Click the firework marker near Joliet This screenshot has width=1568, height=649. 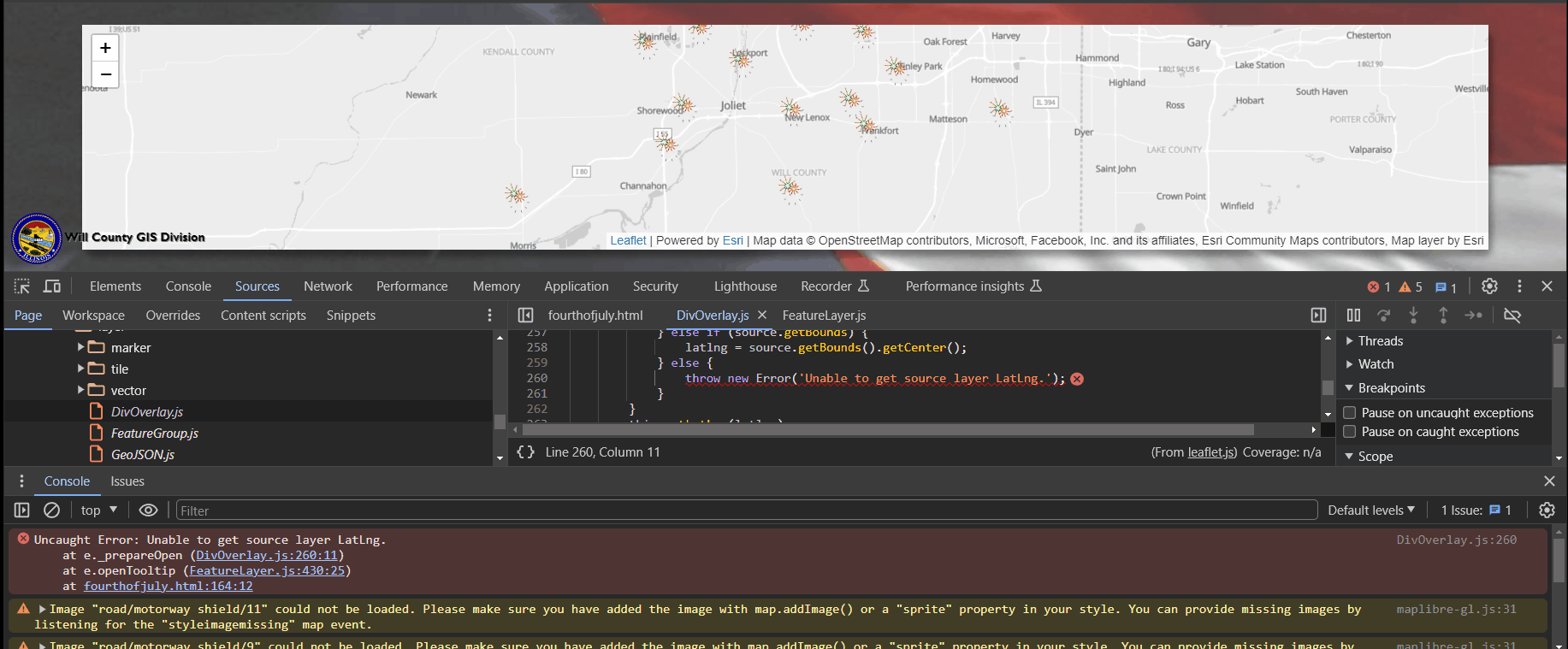(684, 106)
